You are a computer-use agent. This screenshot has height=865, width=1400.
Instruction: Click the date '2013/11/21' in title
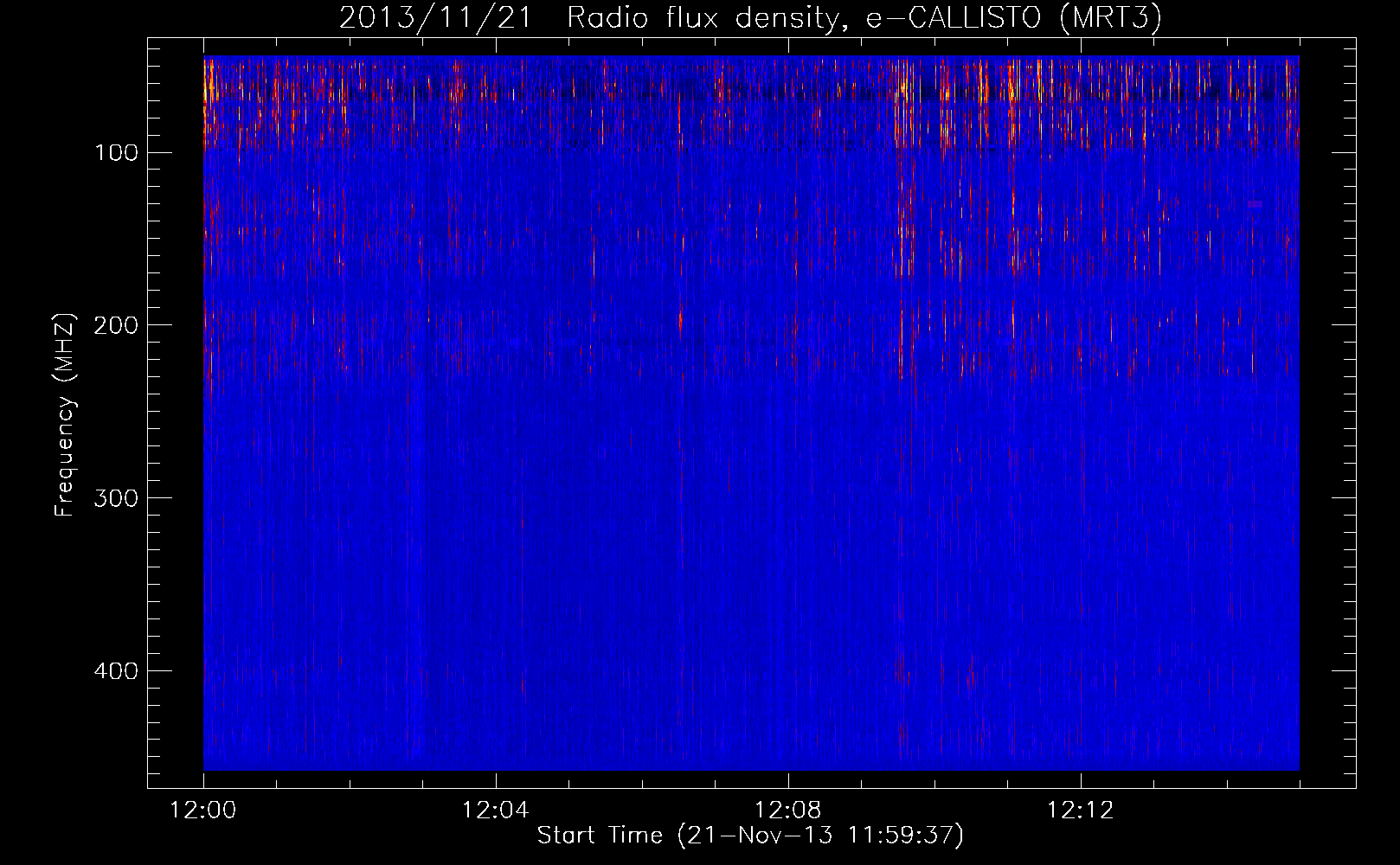435,17
